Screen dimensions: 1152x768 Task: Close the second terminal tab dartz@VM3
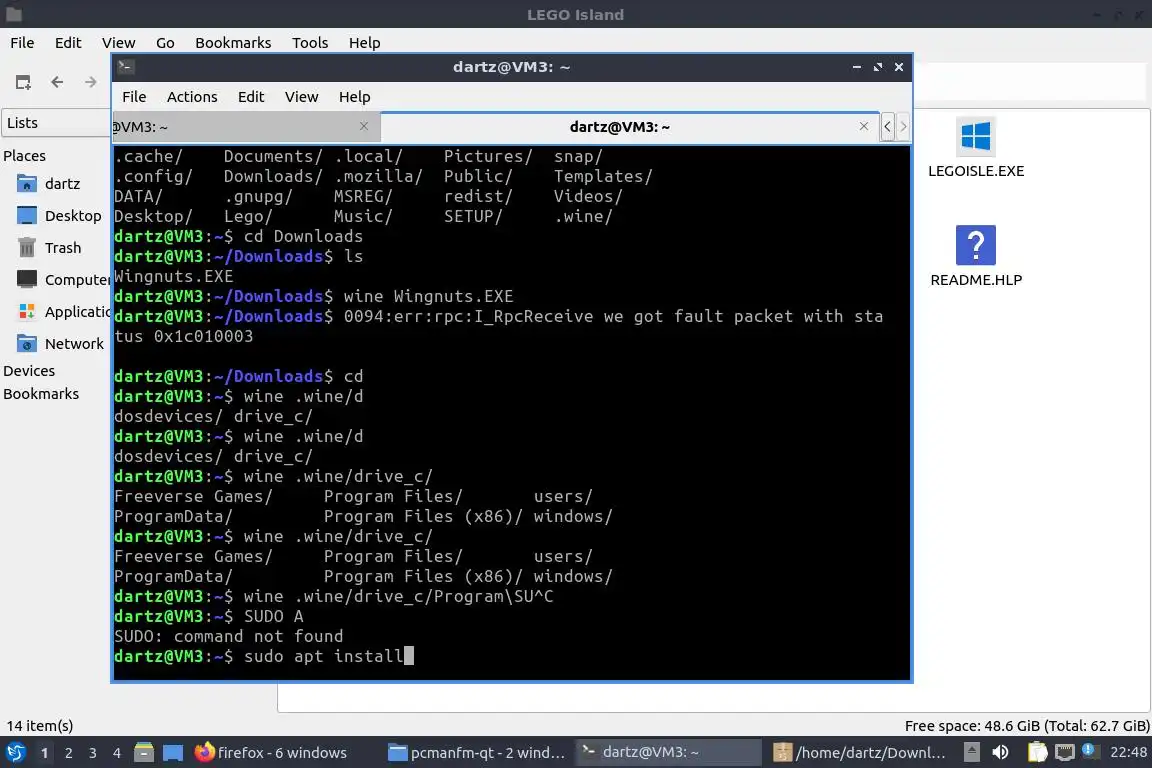(x=863, y=126)
